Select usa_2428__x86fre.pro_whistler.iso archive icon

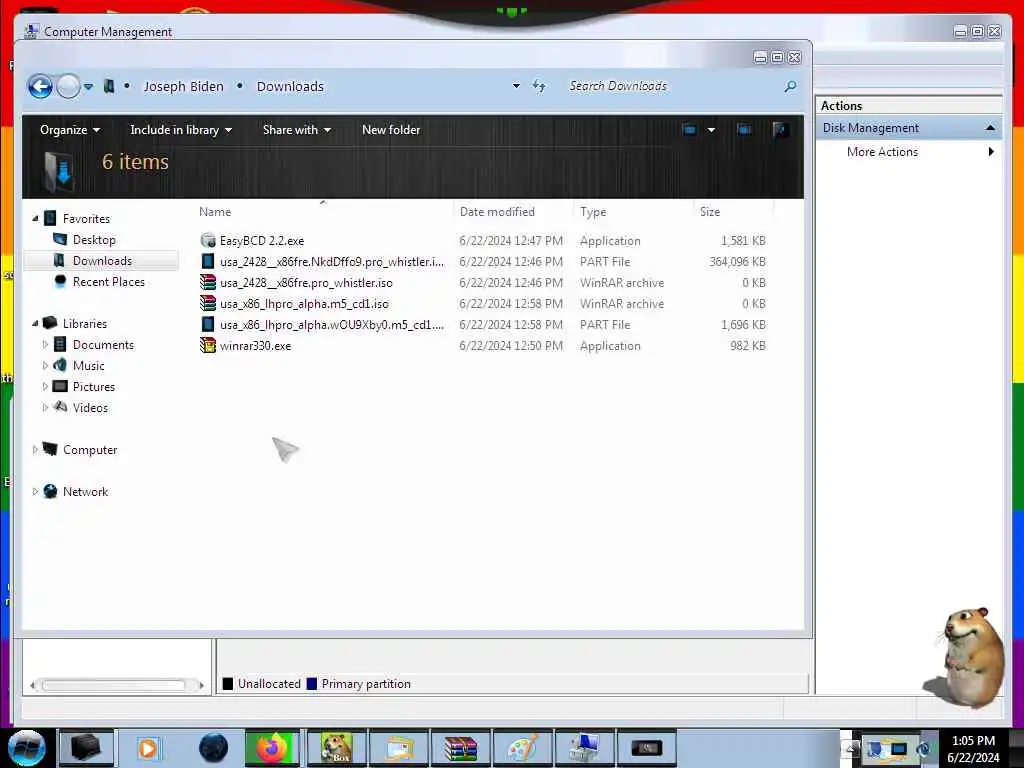click(x=208, y=282)
